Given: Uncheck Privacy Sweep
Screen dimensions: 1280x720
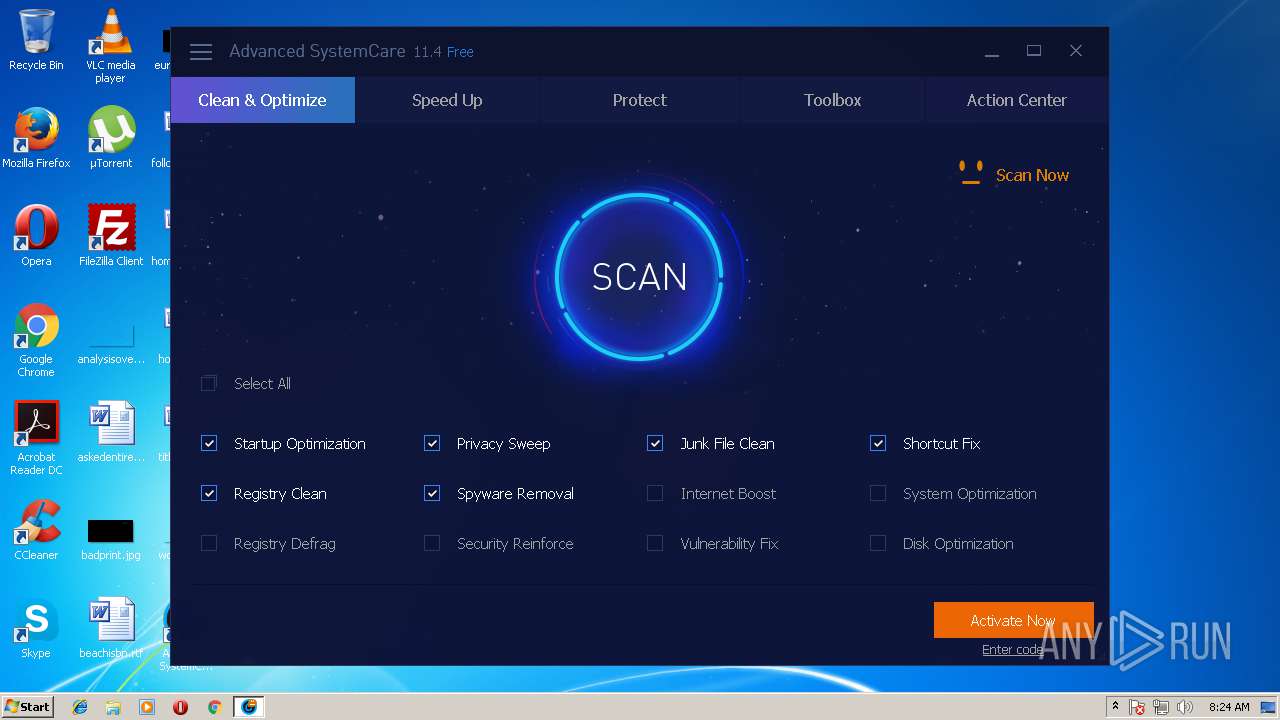Looking at the screenshot, I should point(432,443).
